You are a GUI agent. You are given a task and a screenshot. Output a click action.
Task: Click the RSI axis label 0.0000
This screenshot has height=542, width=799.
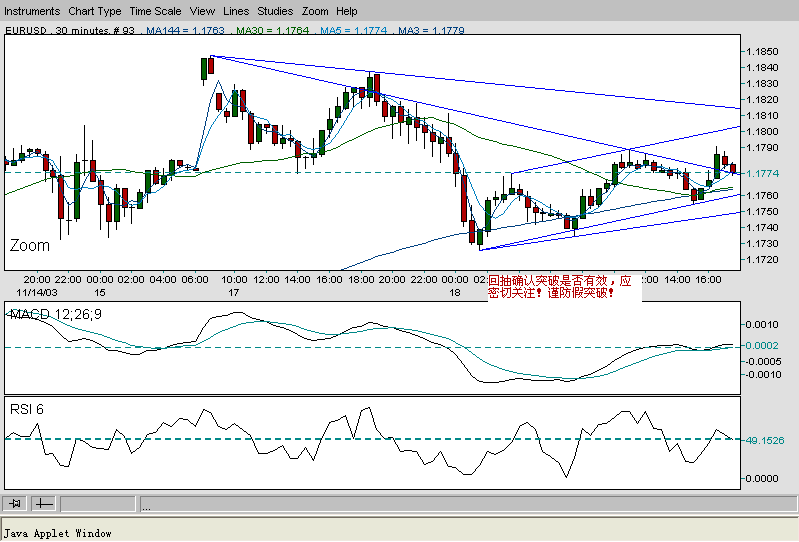762,479
